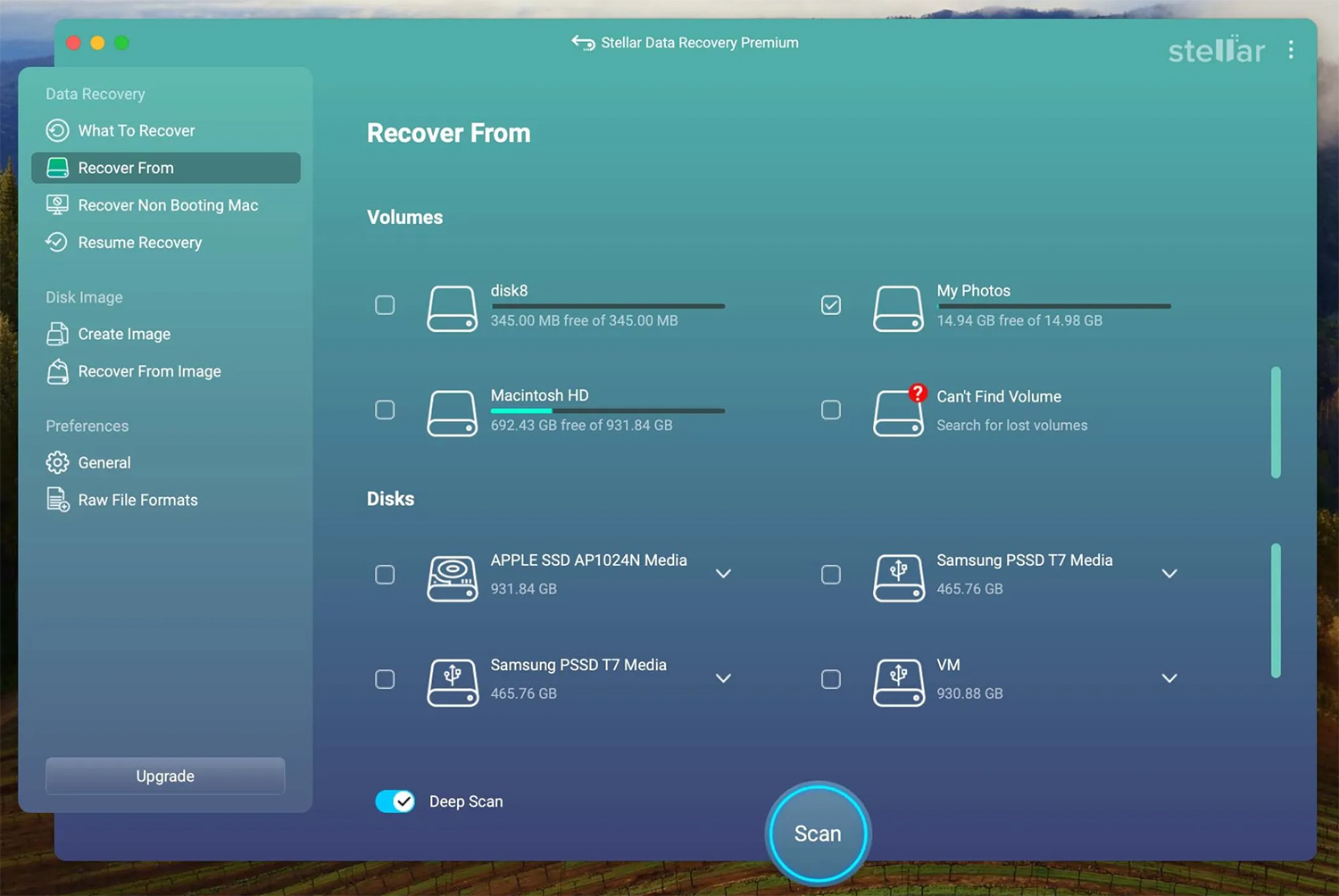Click the disk8 storage usage bar

pyautogui.click(x=608, y=306)
